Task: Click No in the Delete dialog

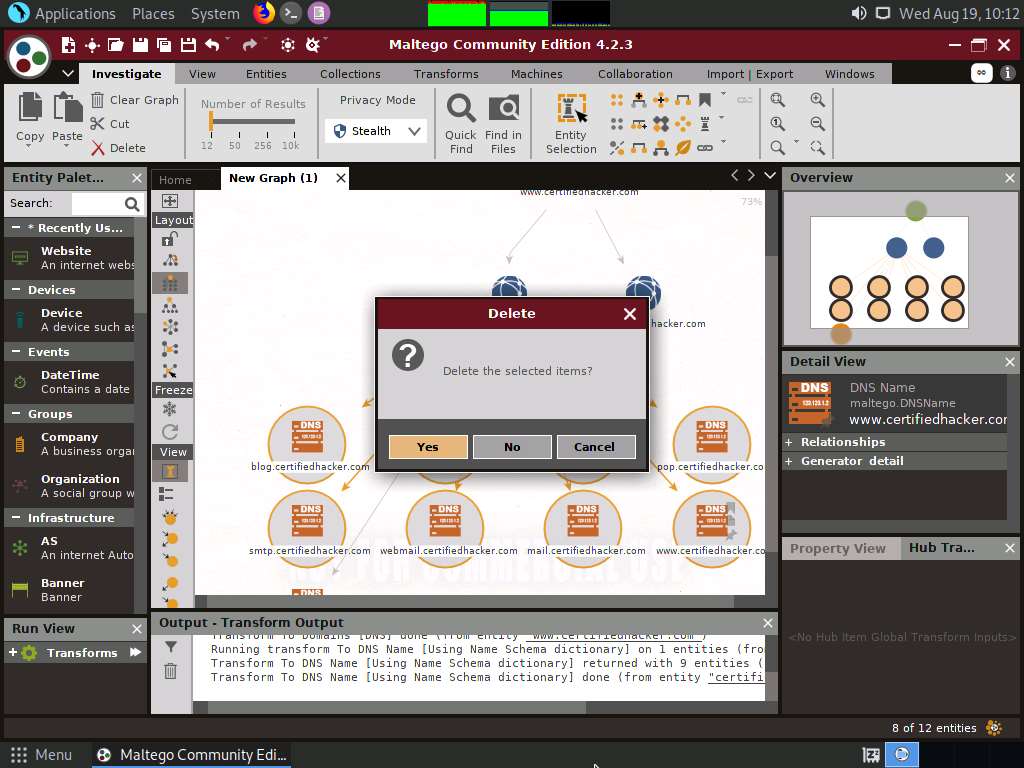Action: (512, 447)
